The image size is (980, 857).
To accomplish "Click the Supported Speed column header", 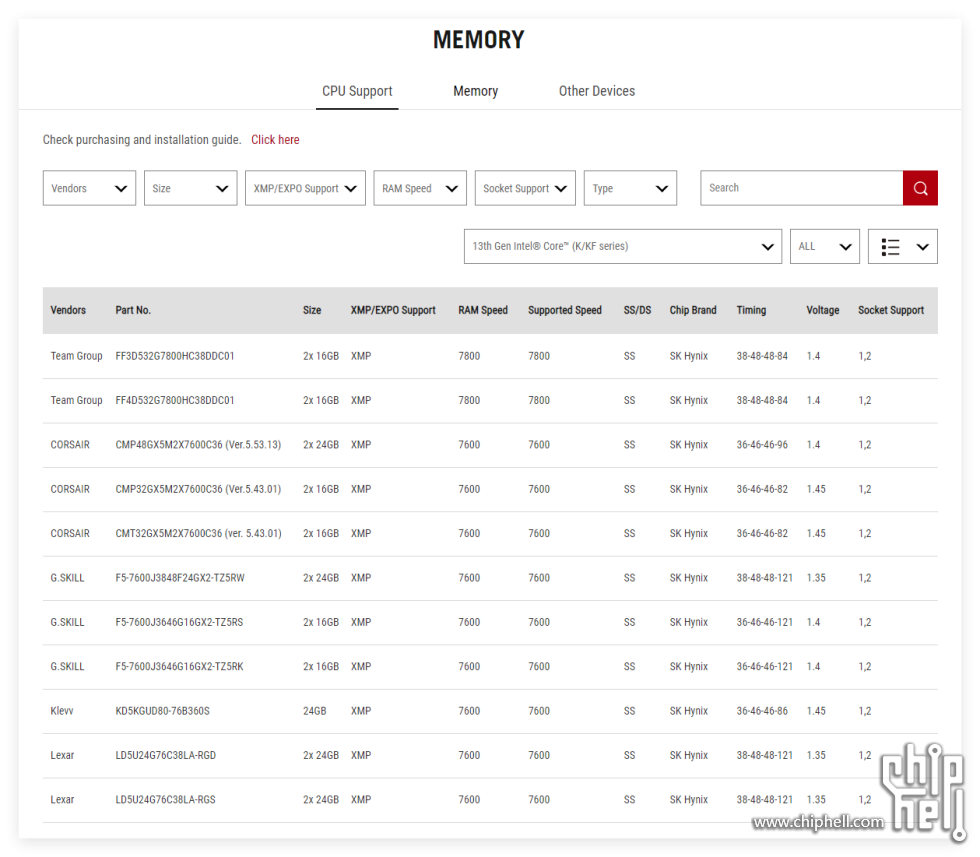I will (x=565, y=310).
